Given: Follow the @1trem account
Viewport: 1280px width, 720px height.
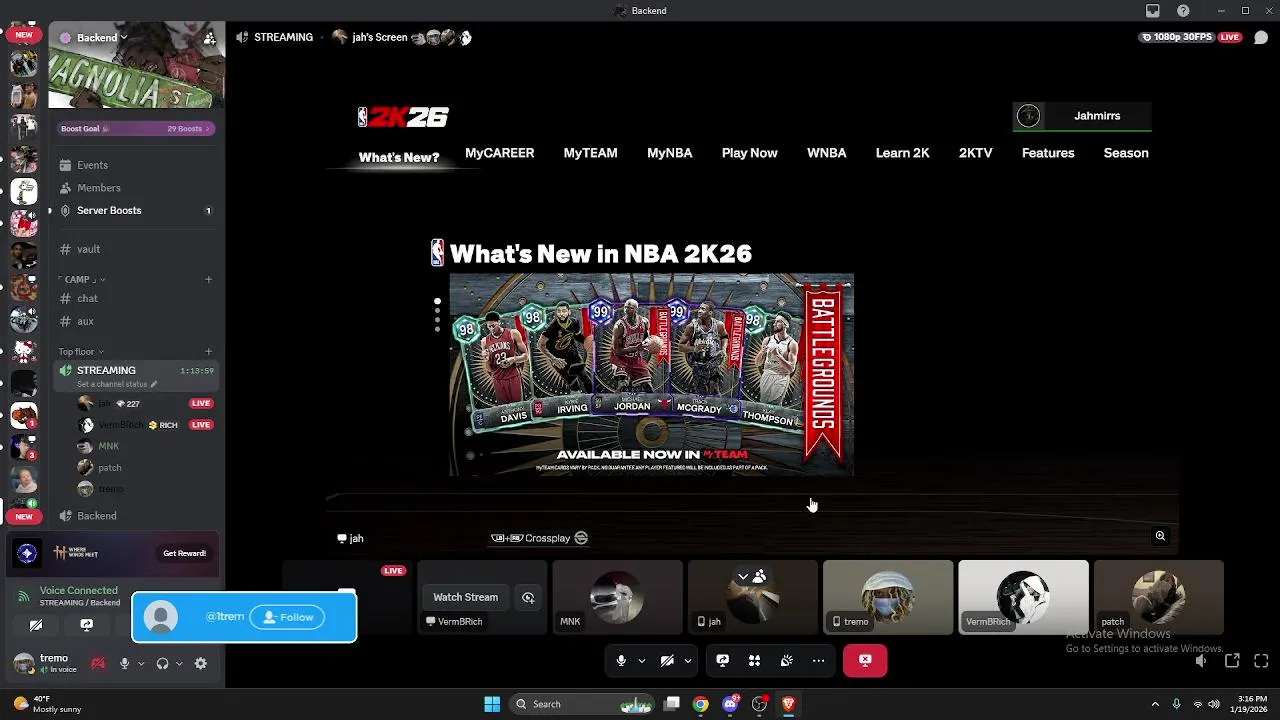Looking at the screenshot, I should pyautogui.click(x=287, y=617).
